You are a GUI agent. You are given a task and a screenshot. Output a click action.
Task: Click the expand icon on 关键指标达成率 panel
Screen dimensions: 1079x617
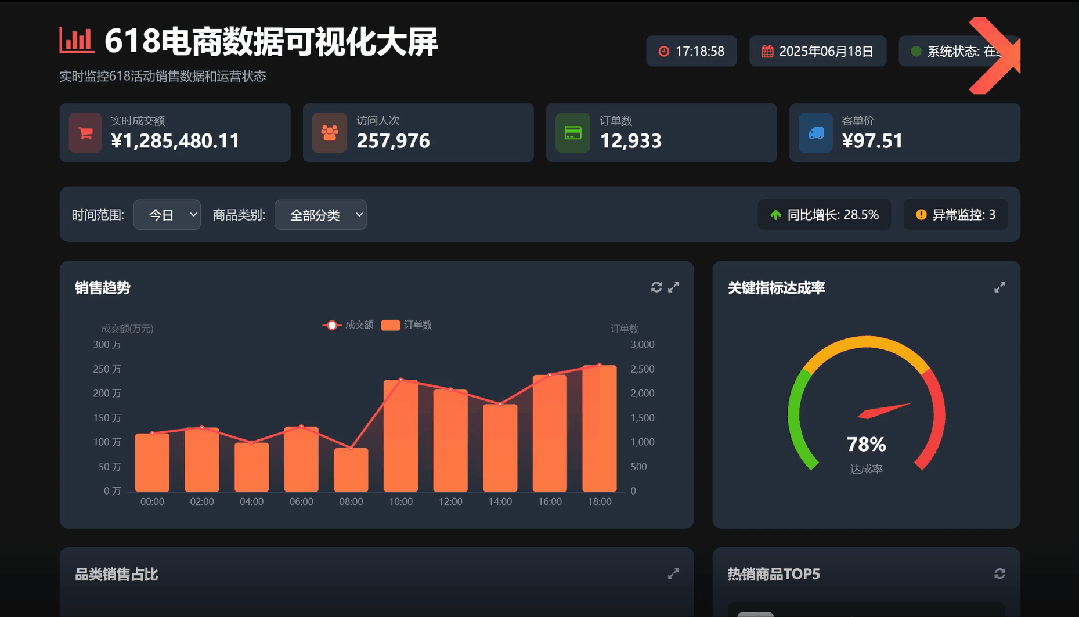click(x=999, y=287)
